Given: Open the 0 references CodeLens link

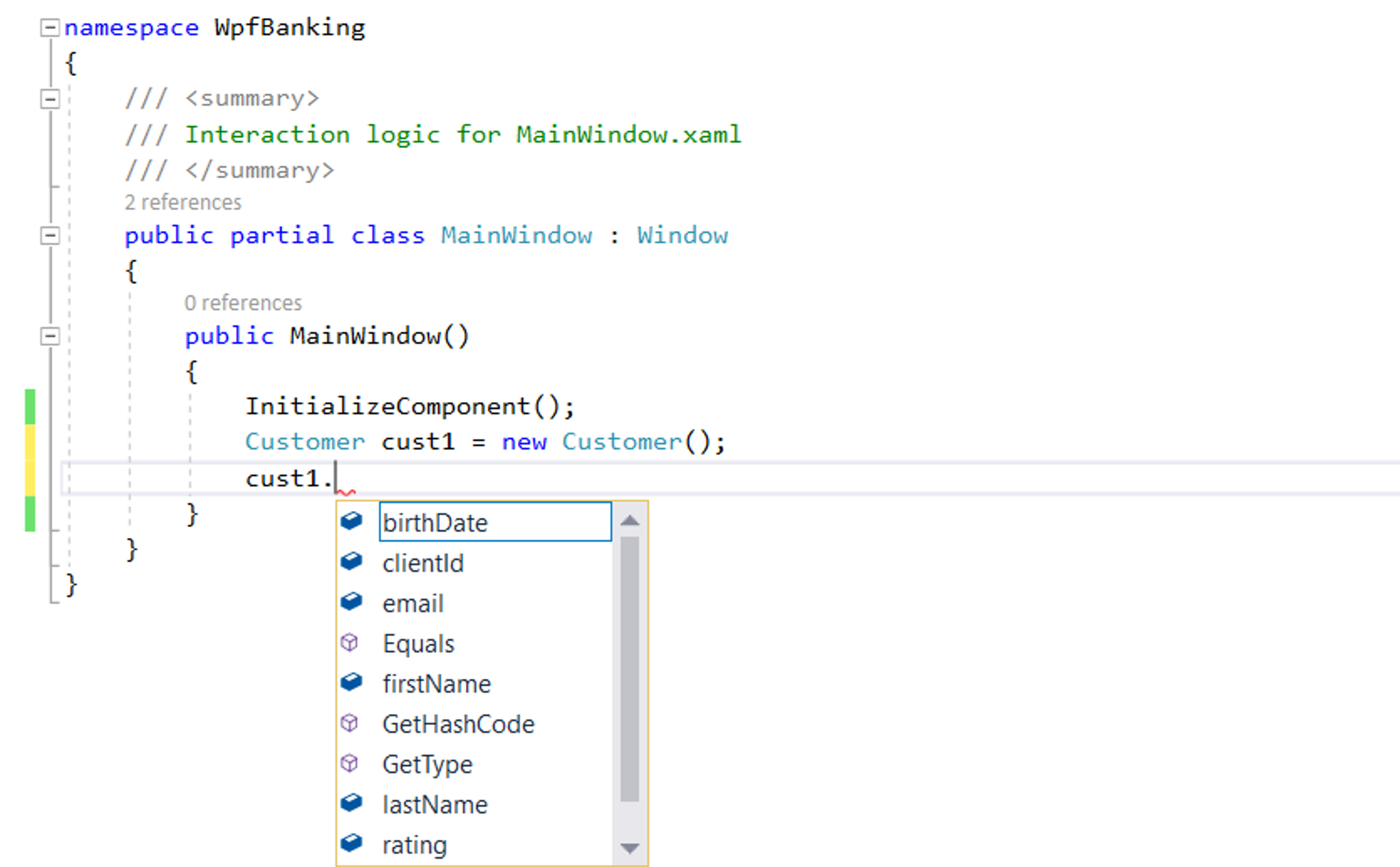Looking at the screenshot, I should pos(243,303).
